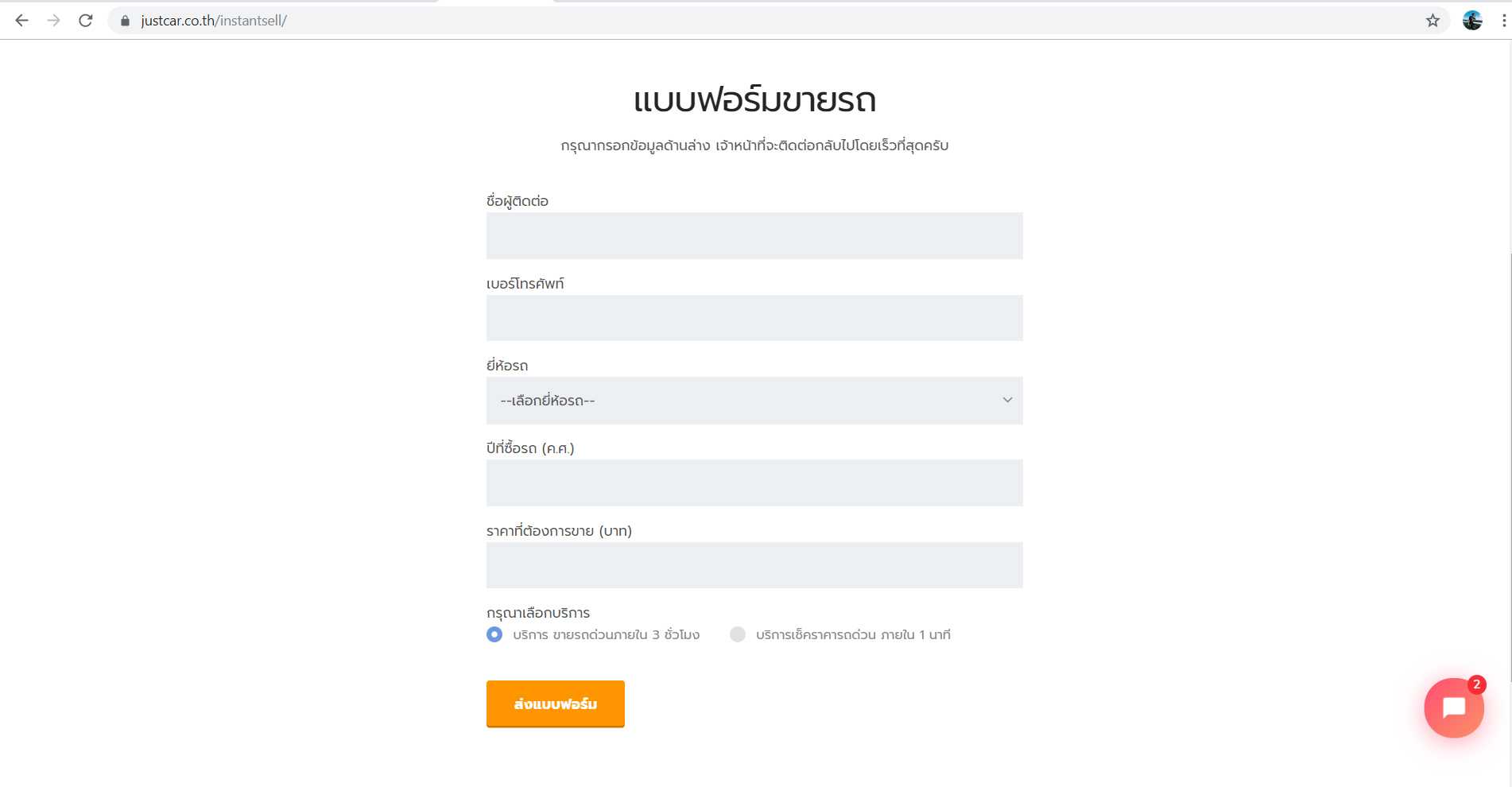Reload the page with refresh icon
1512x787 pixels.
(x=86, y=21)
